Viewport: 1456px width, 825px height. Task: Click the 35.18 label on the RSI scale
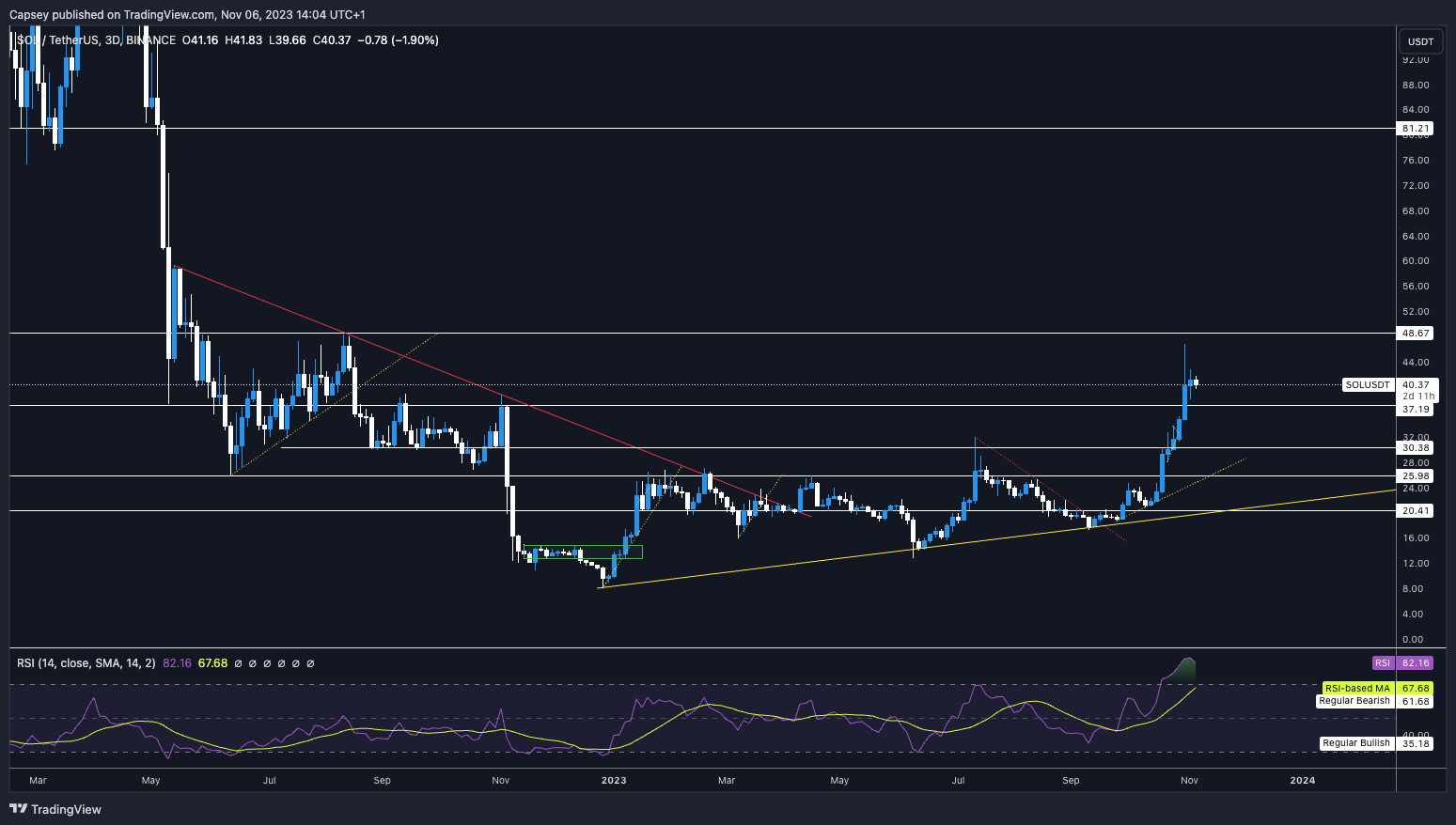[1416, 743]
